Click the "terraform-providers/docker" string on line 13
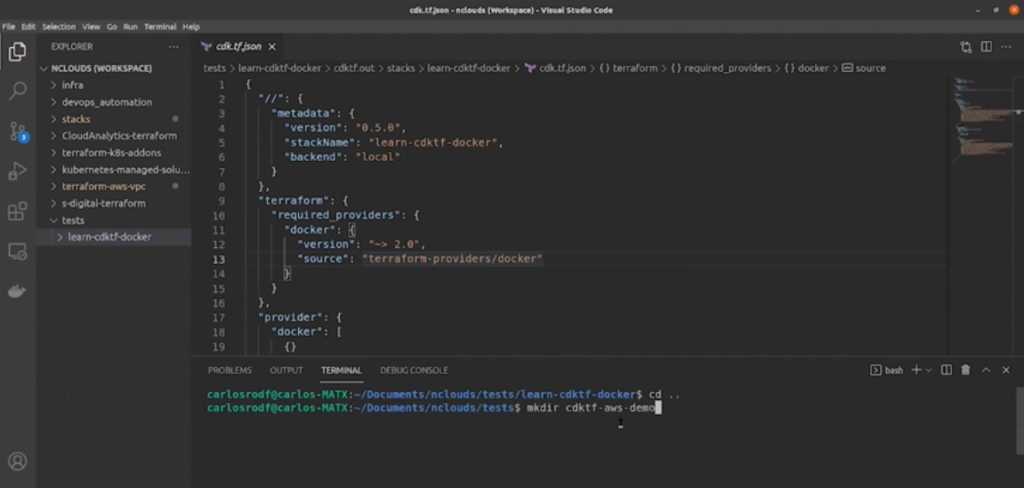The height and width of the screenshot is (488, 1024). click(453, 259)
